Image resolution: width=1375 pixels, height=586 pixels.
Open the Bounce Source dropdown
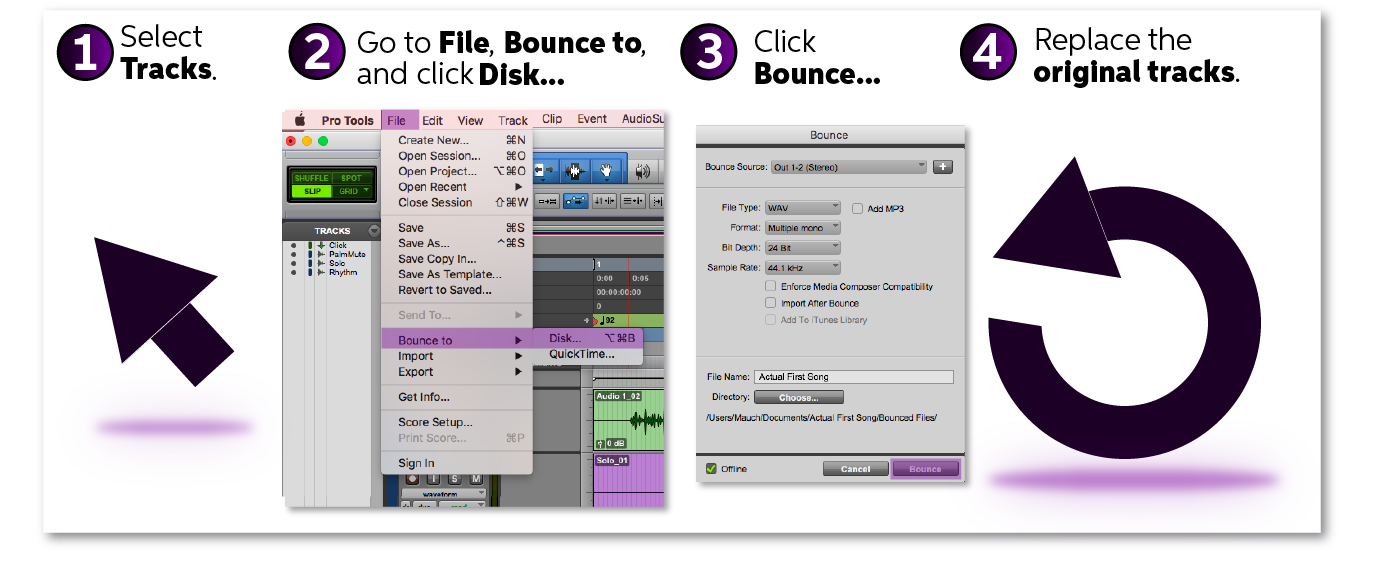click(849, 167)
